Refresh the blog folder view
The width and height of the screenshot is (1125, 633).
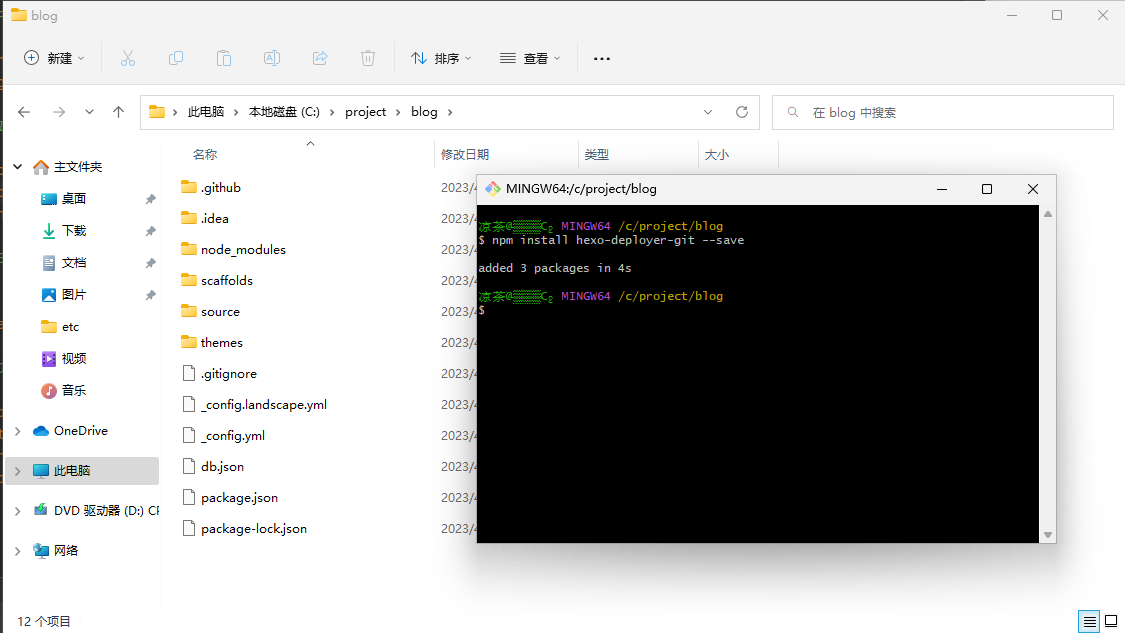click(742, 112)
